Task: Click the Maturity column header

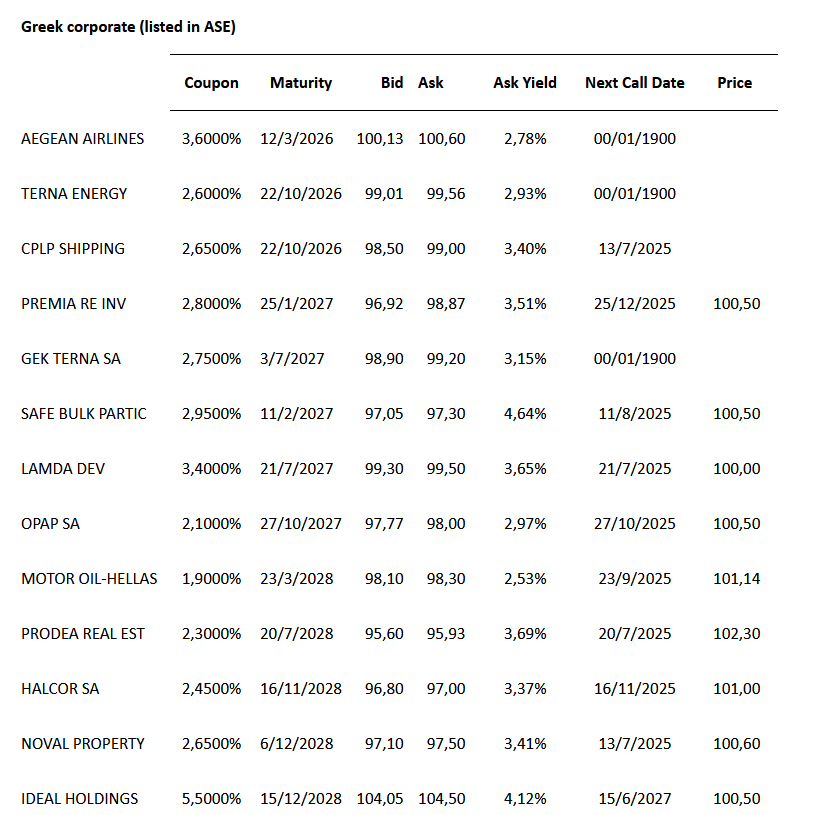Action: tap(301, 83)
